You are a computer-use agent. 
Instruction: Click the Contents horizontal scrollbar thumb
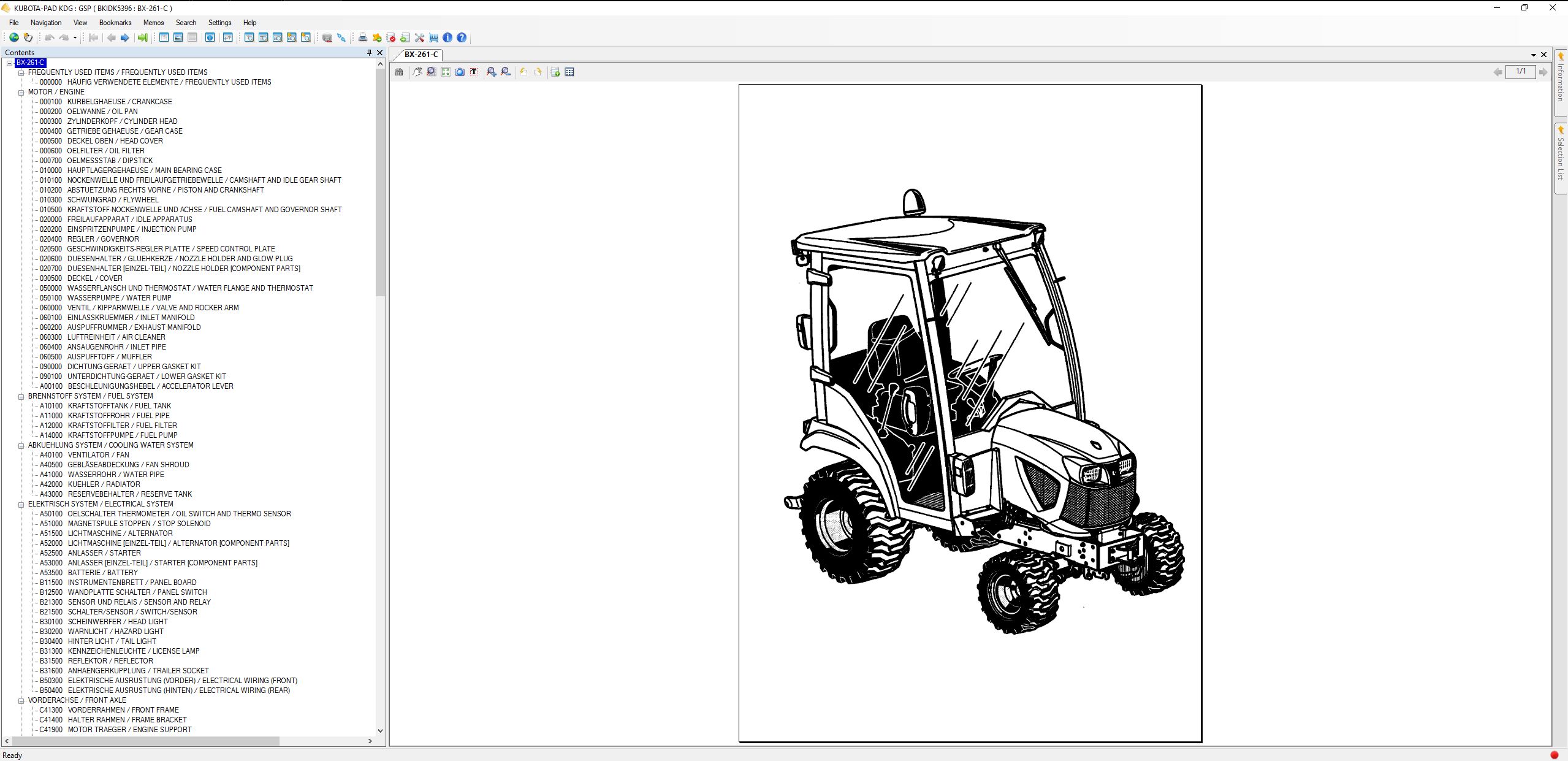(x=145, y=741)
